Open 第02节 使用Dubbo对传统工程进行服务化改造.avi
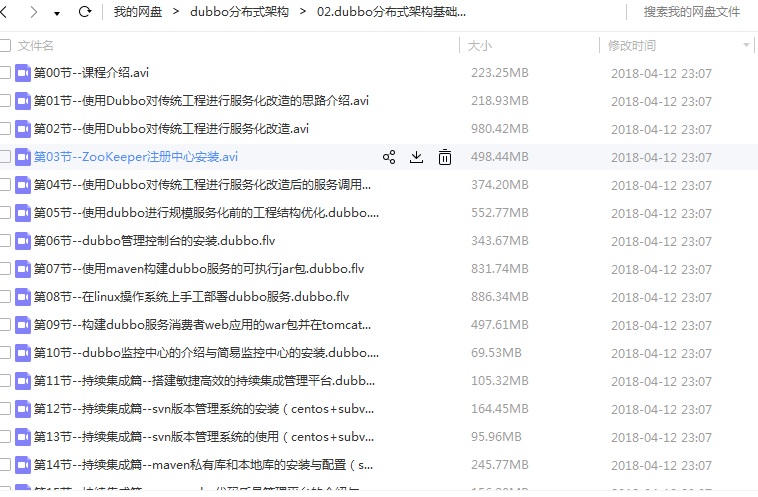The width and height of the screenshot is (758, 497). pyautogui.click(x=171, y=129)
